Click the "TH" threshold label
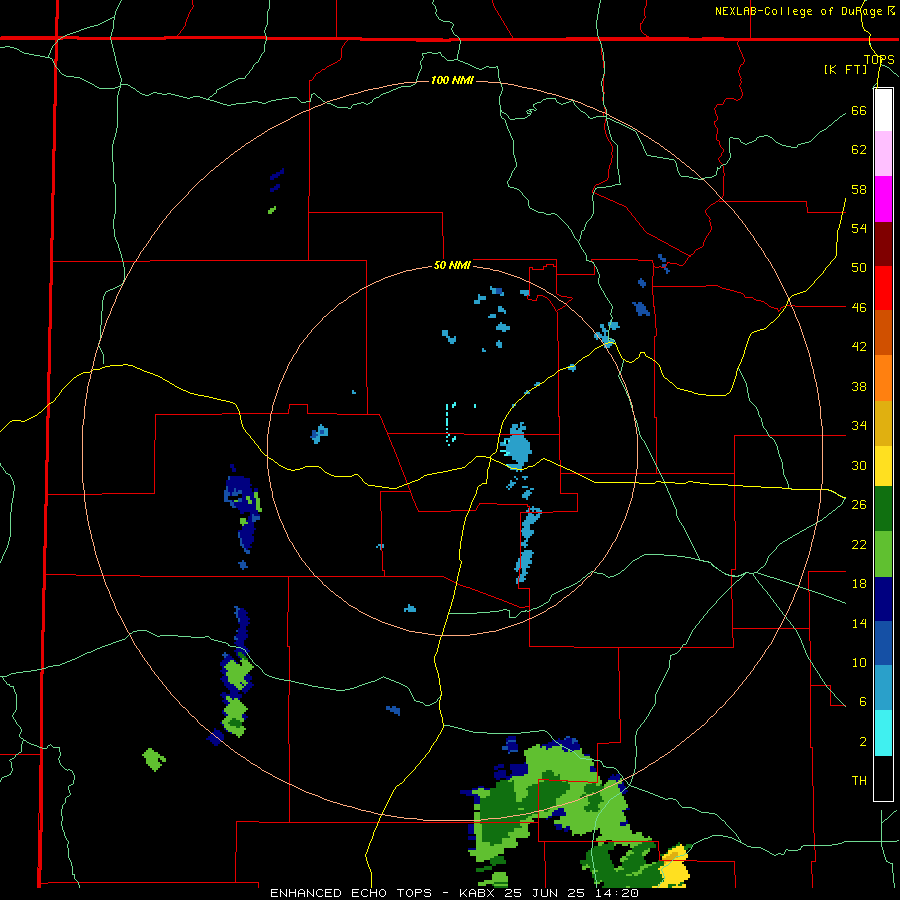The height and width of the screenshot is (900, 900). click(859, 780)
